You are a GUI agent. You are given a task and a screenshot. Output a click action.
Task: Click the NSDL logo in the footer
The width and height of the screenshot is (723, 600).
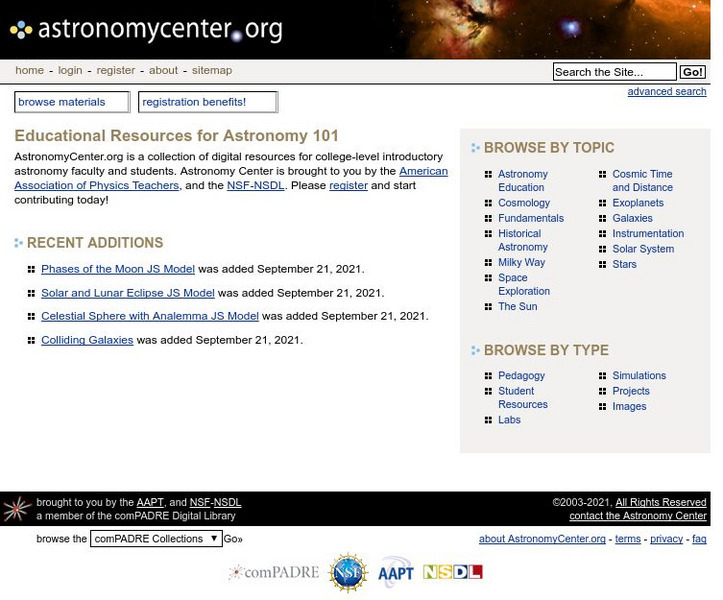[452, 572]
